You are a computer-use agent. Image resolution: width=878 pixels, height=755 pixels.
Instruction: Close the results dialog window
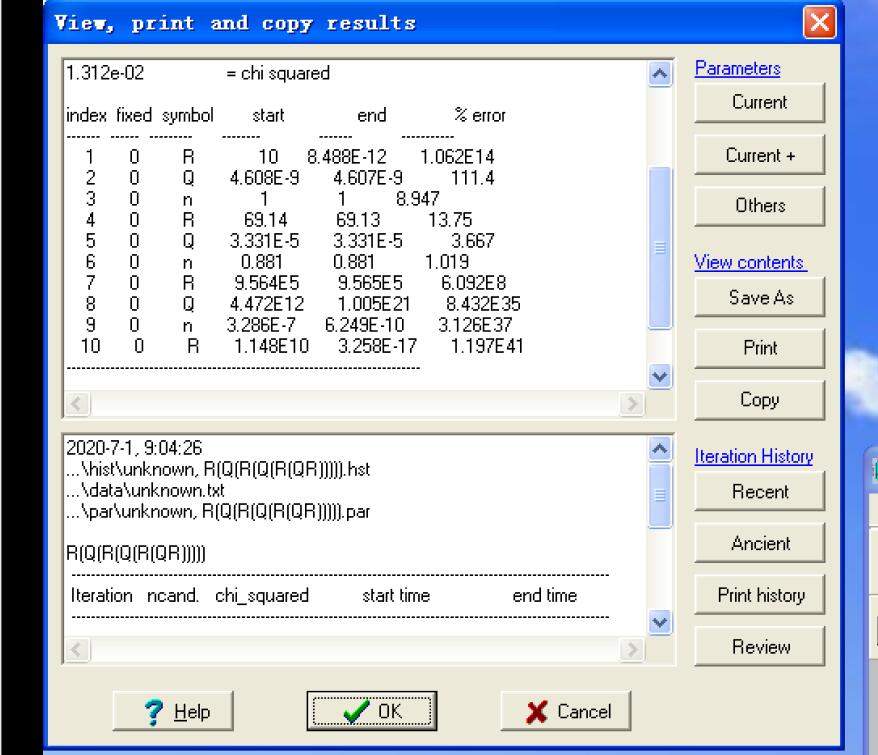pyautogui.click(x=819, y=23)
